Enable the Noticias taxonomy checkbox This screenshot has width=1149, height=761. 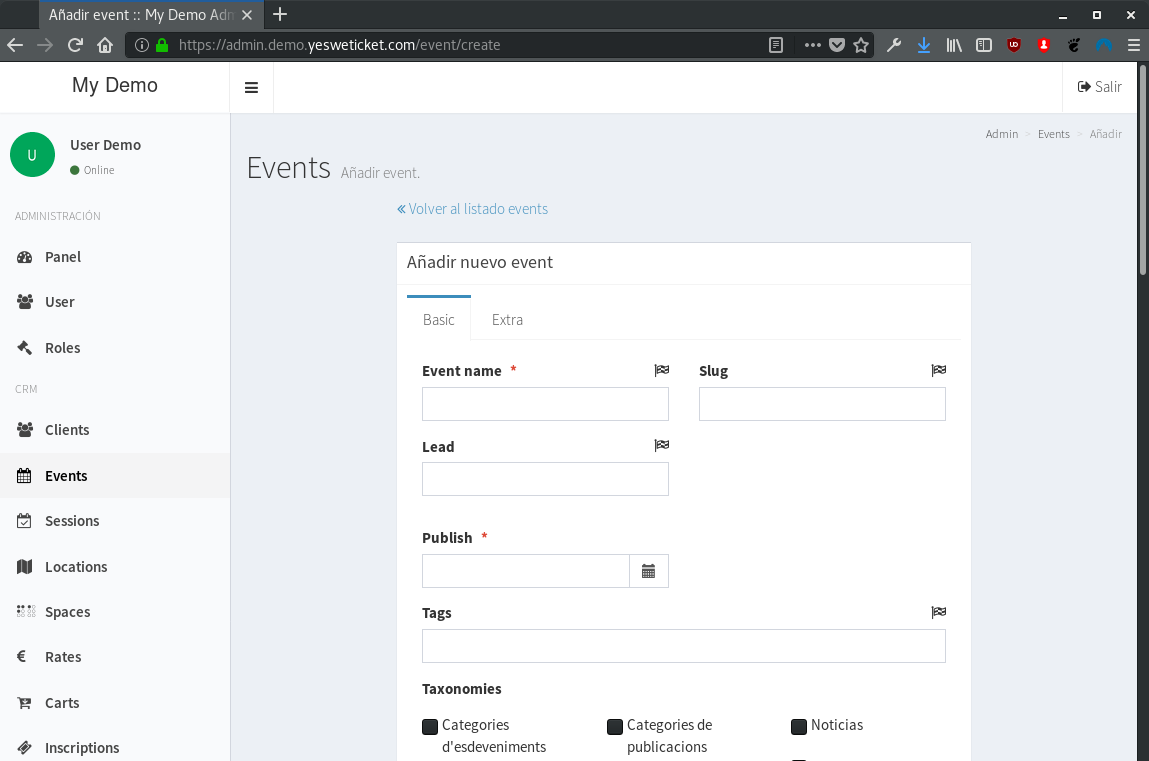tap(799, 726)
